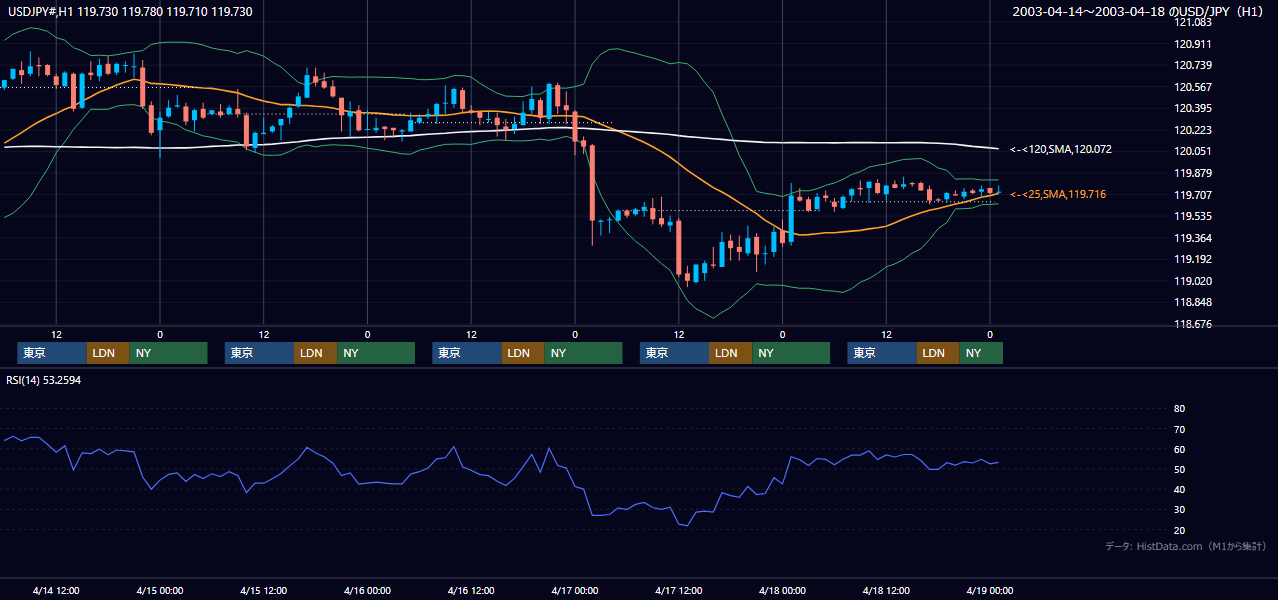
Task: Select the 25,SMA,119.716 moving average label
Action: [1058, 194]
